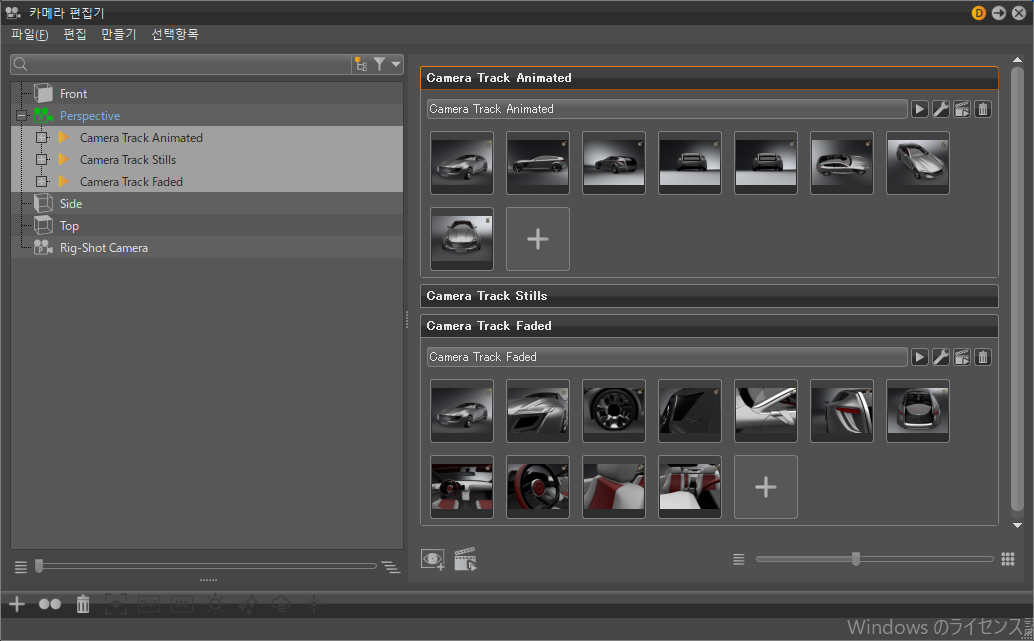Click the tree indentation slider handle
1034x641 pixels.
tap(39, 566)
